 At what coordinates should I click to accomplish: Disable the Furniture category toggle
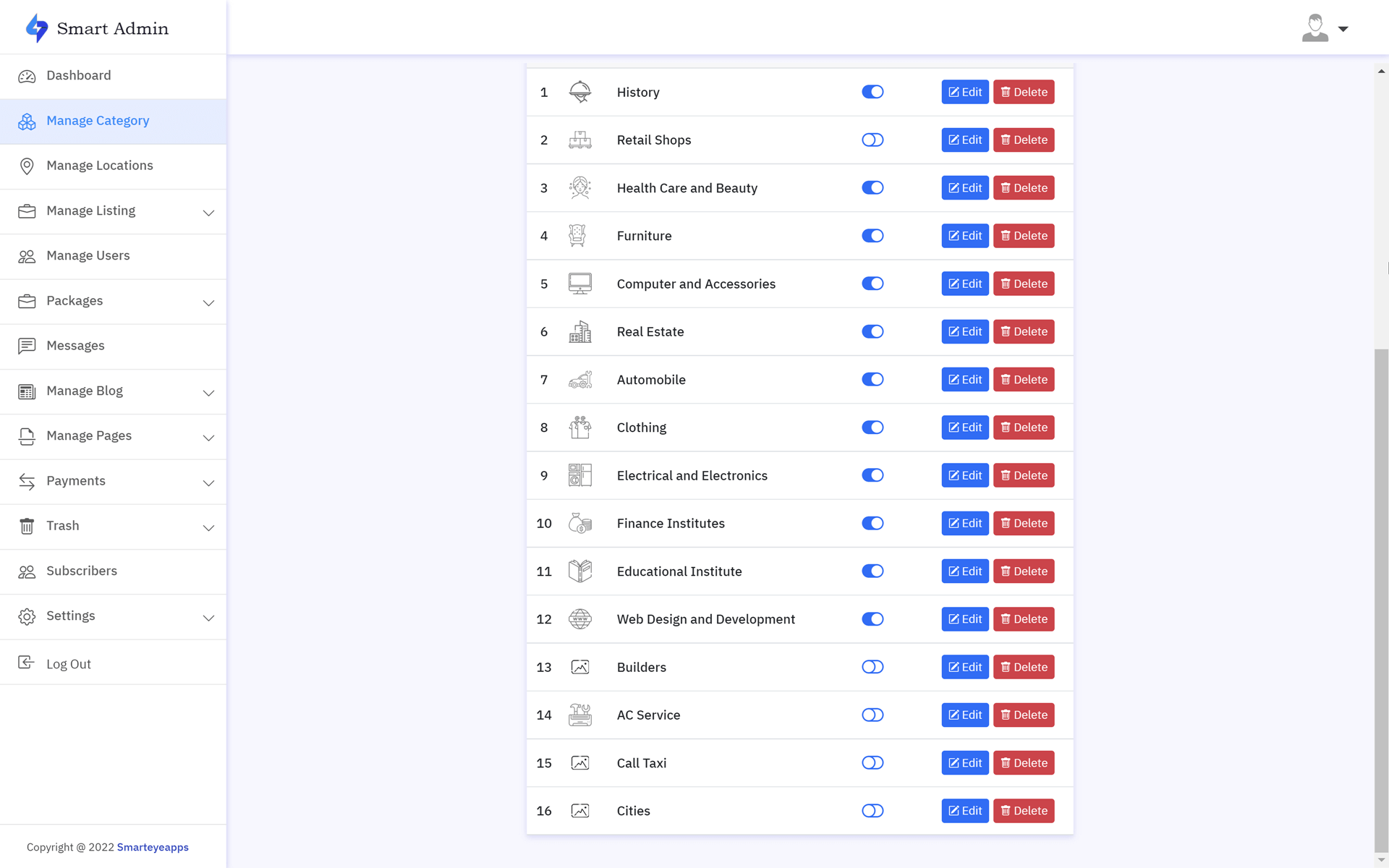(872, 236)
